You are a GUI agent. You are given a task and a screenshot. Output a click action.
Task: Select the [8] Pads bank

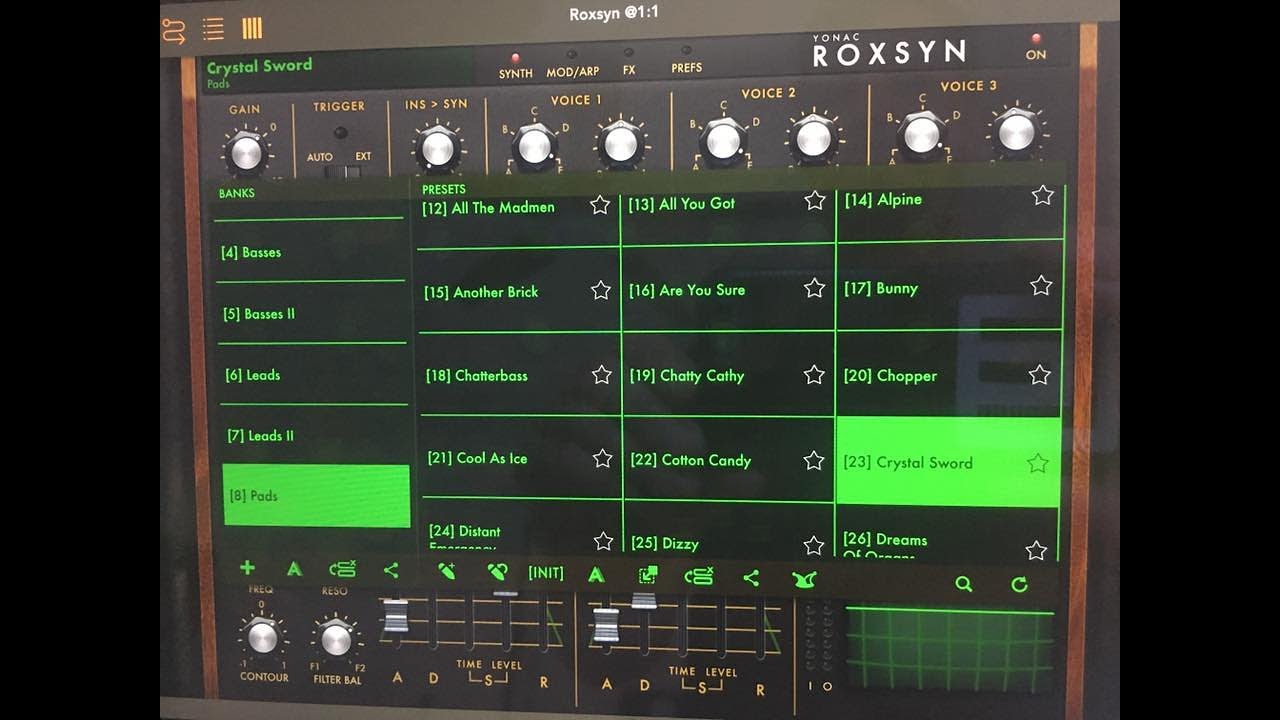[x=316, y=495]
